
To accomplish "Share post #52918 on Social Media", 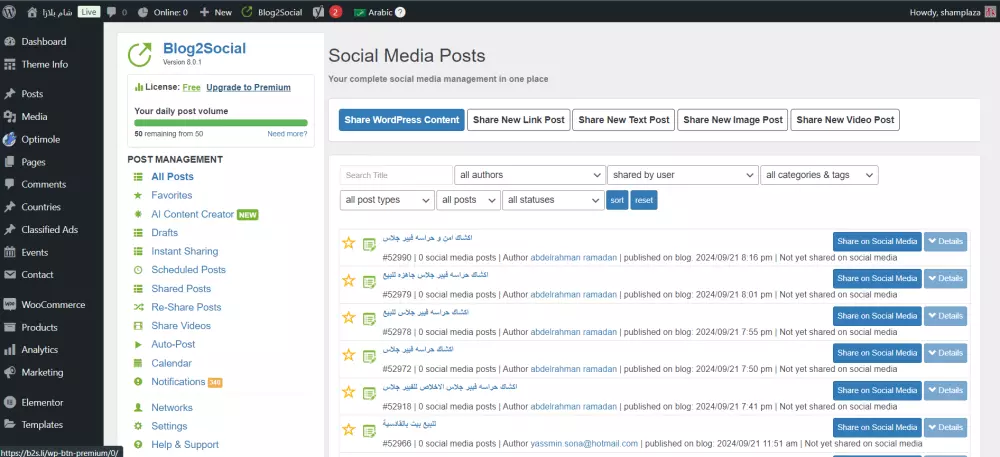I will [x=877, y=391].
